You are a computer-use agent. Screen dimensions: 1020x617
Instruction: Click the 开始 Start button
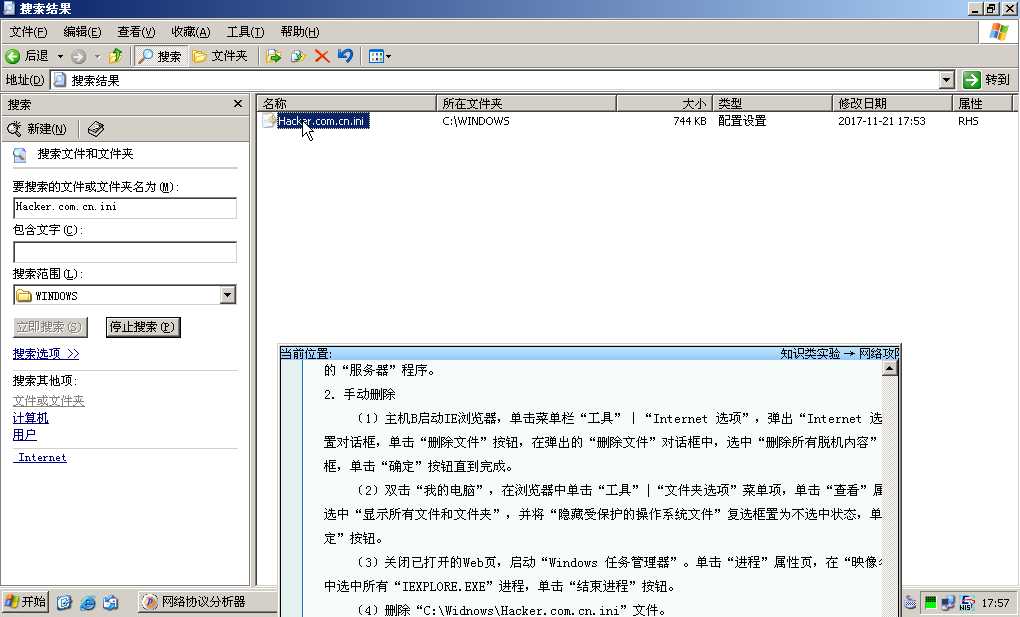tap(25, 601)
